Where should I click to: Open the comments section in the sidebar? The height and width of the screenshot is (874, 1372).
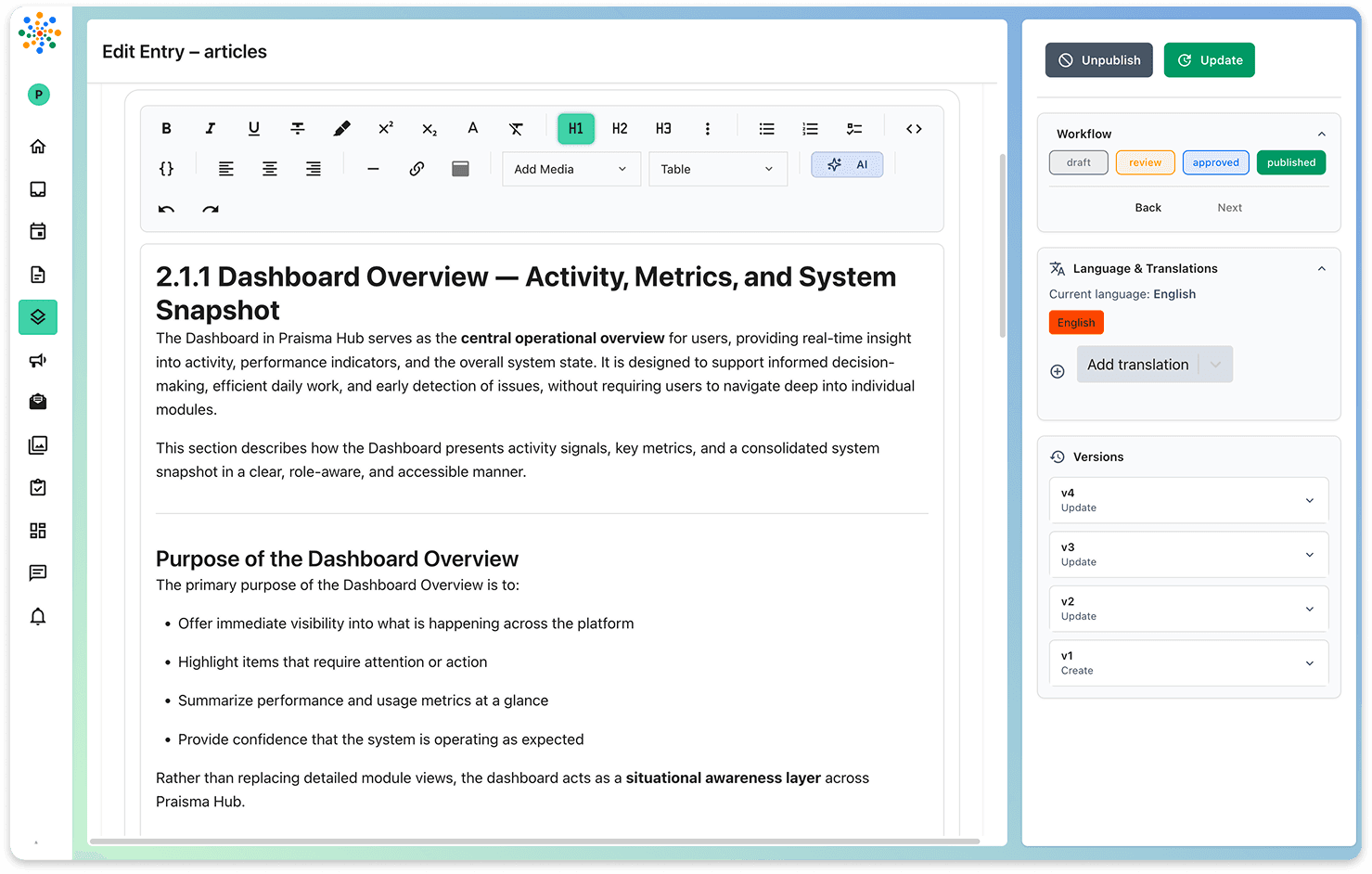click(x=37, y=573)
